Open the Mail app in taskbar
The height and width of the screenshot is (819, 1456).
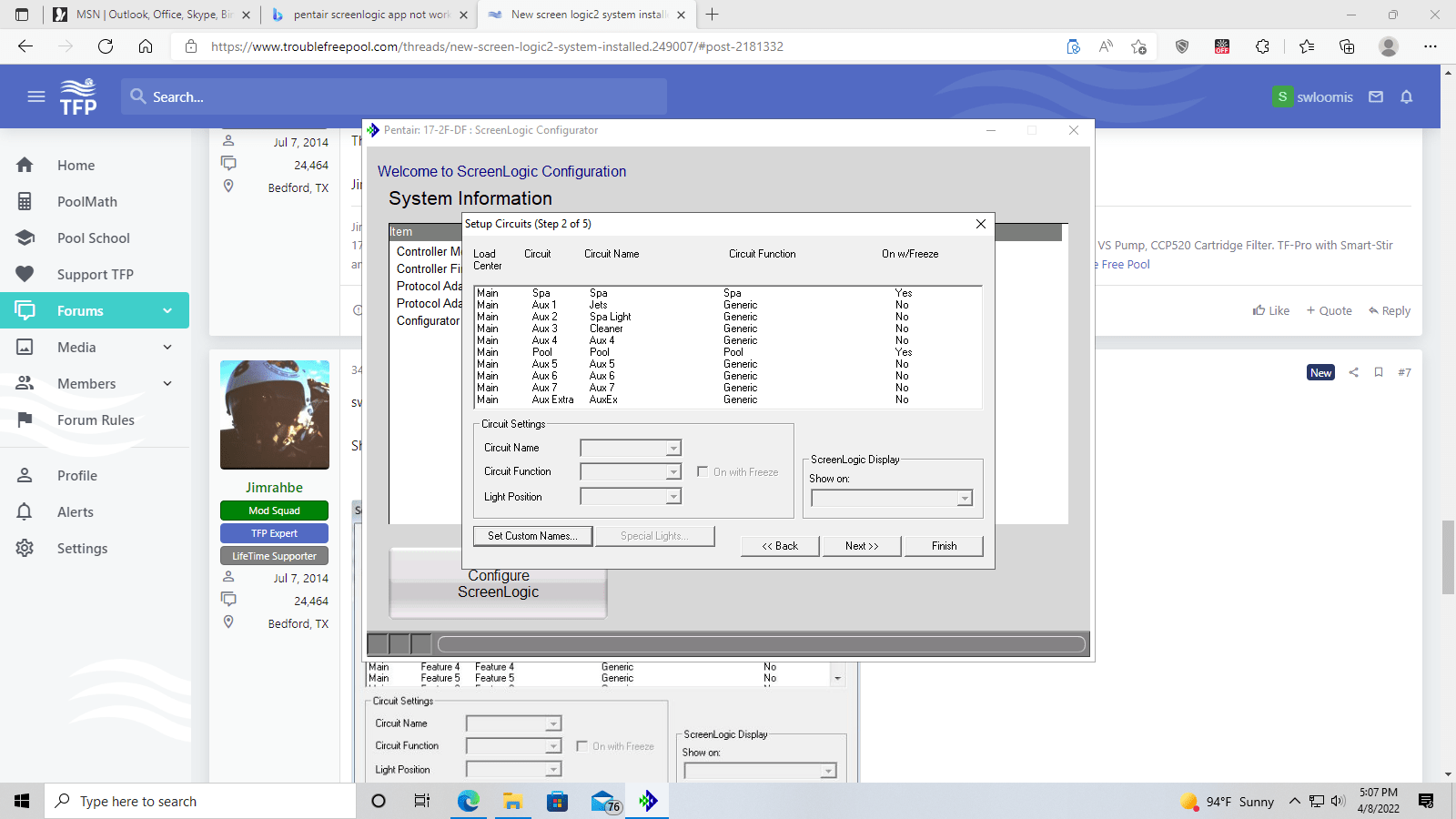604,801
